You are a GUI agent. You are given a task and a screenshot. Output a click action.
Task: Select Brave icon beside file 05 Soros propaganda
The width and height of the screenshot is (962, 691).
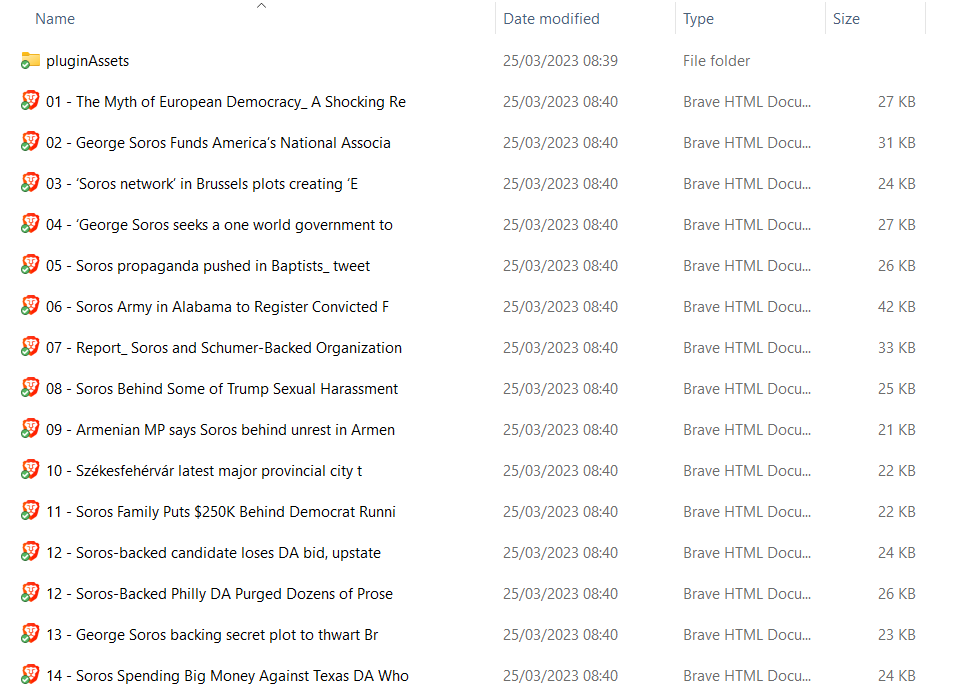[31, 266]
